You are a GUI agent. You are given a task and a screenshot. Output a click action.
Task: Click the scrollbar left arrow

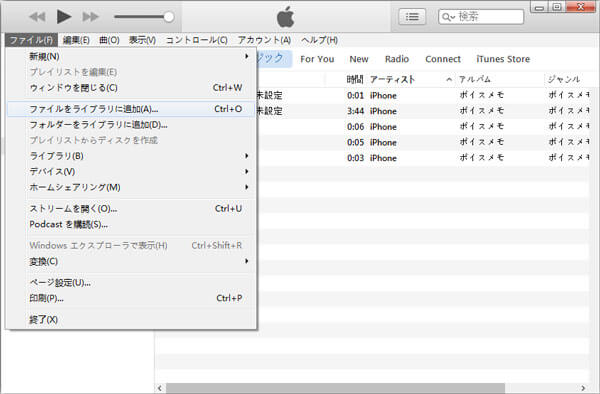point(160,388)
